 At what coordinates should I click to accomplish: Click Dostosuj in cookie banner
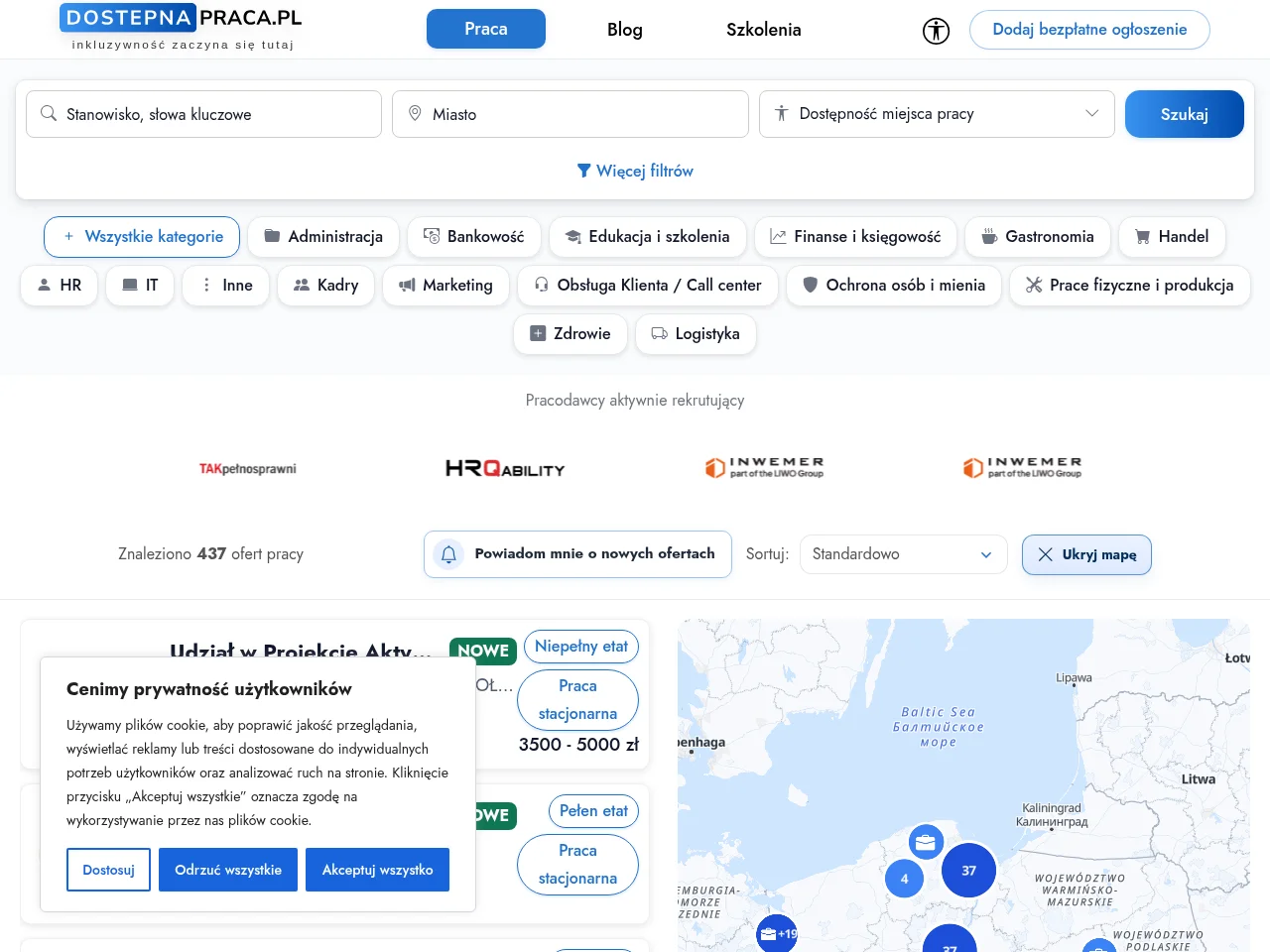pyautogui.click(x=109, y=870)
